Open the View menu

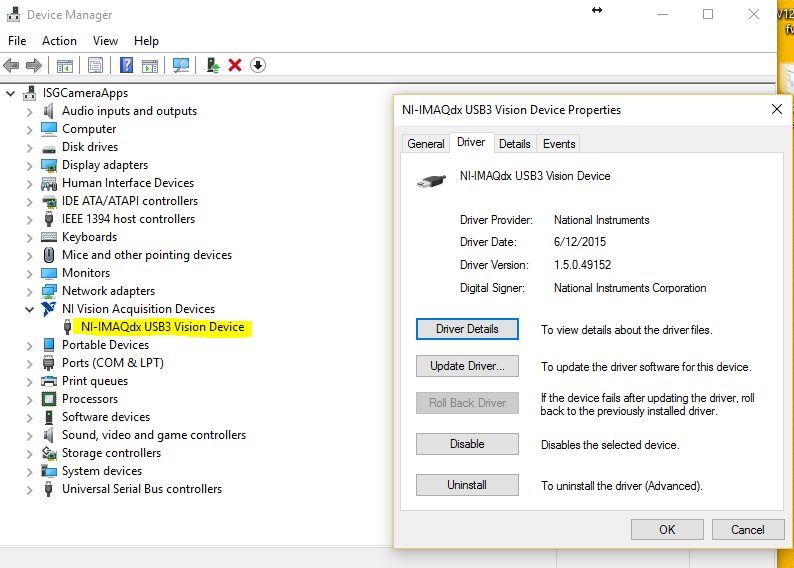pyautogui.click(x=105, y=41)
